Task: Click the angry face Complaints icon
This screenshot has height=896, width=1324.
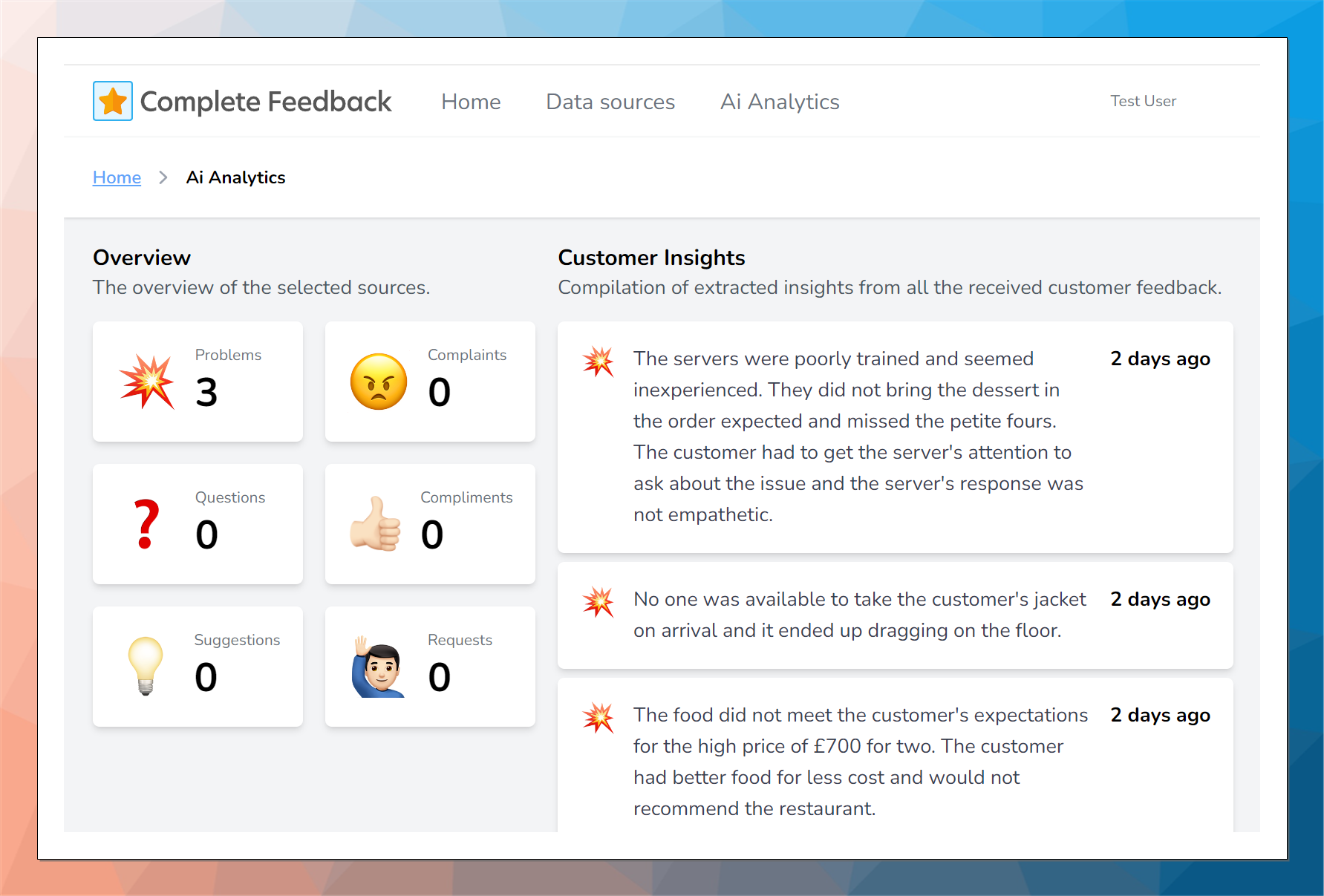Action: click(x=379, y=382)
